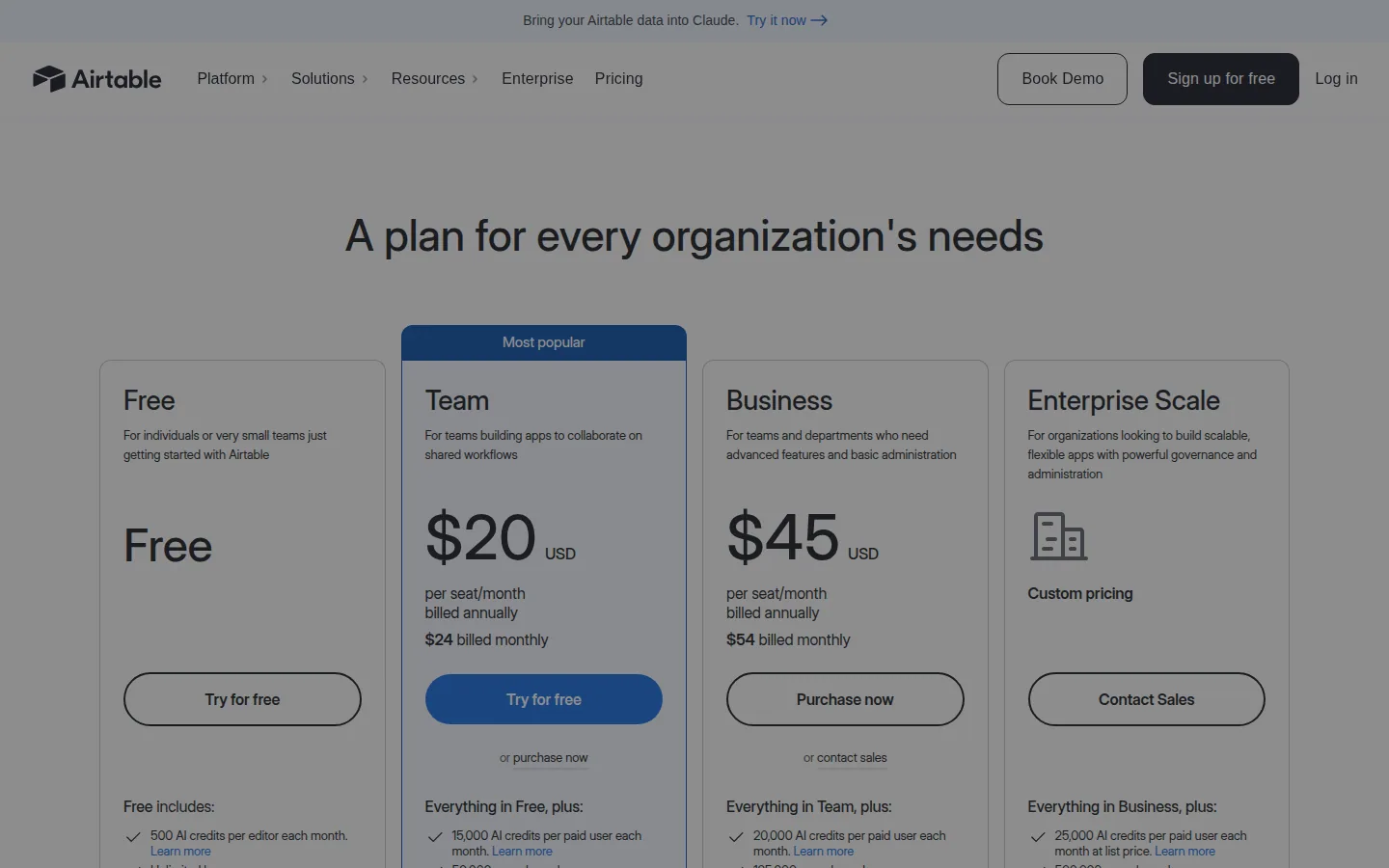The height and width of the screenshot is (868, 1389).
Task: Click the arrow icon after Try it now
Action: (819, 20)
